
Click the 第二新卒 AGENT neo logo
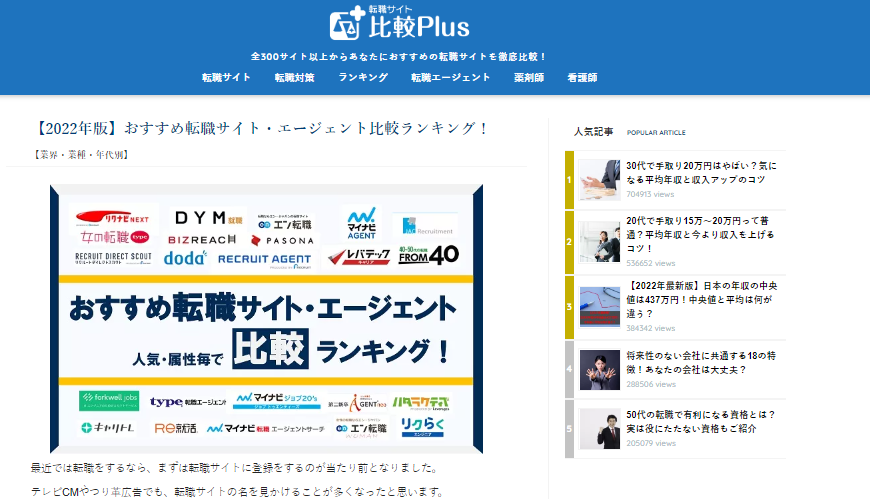pos(357,404)
